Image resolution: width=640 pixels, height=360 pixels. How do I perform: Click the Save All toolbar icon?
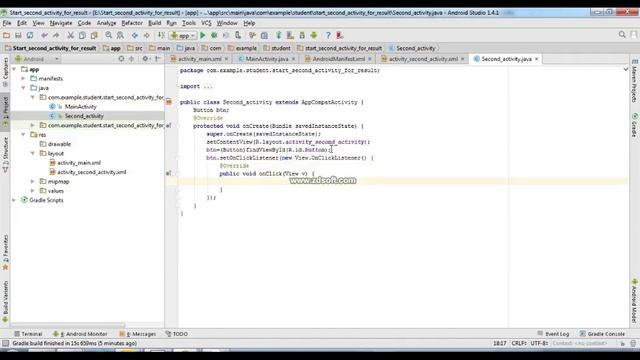18,36
